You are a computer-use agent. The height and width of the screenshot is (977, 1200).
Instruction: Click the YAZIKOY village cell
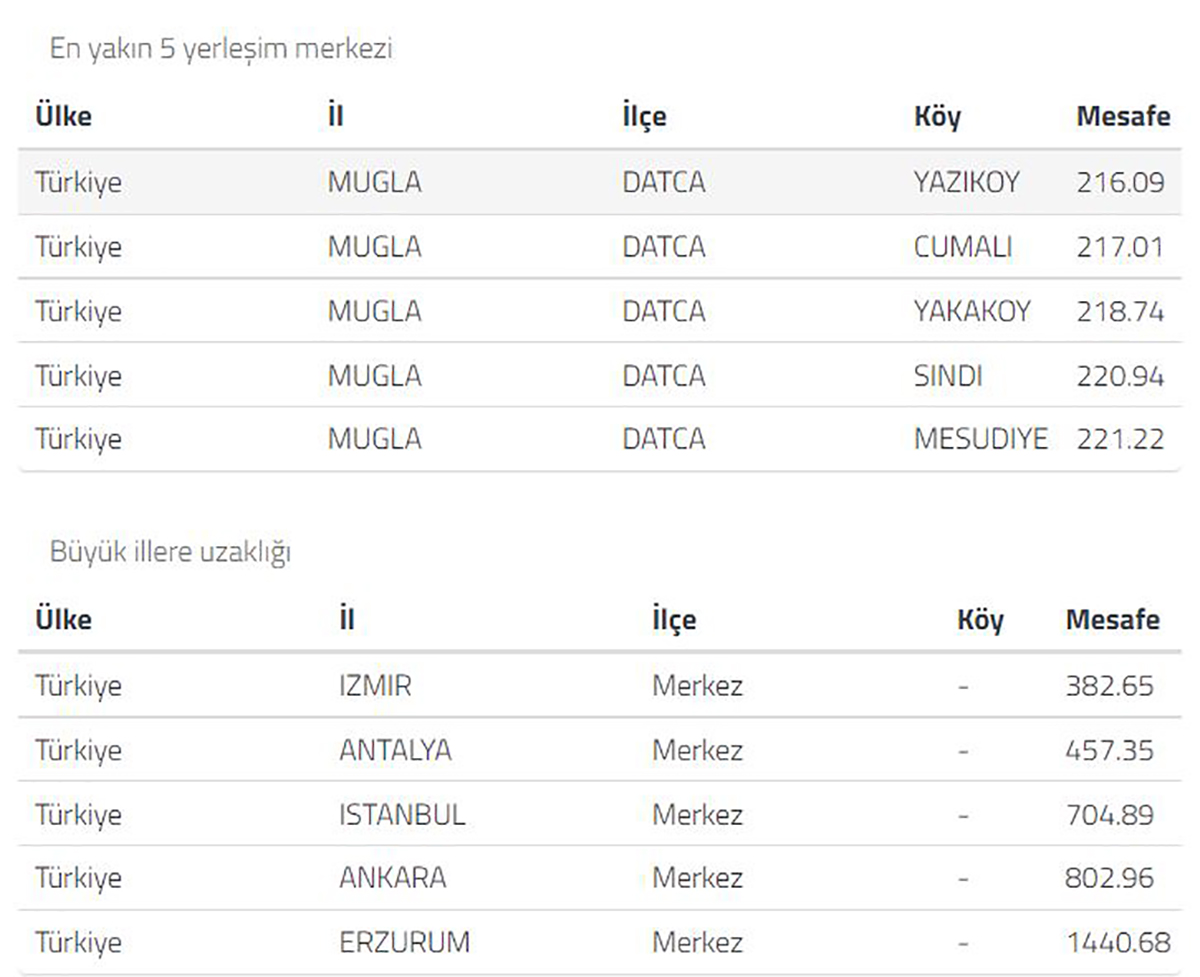point(965,183)
